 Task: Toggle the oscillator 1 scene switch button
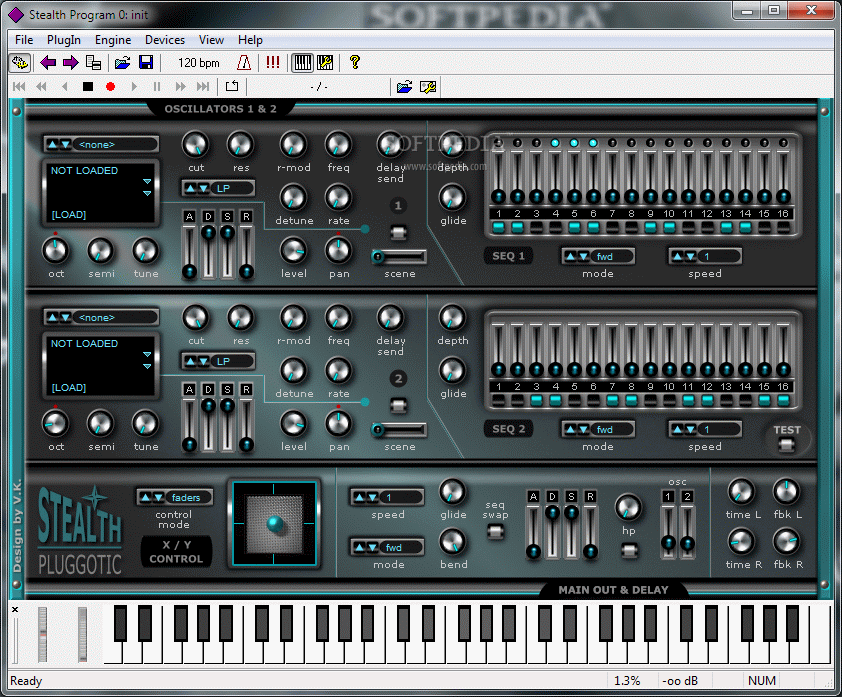[398, 233]
